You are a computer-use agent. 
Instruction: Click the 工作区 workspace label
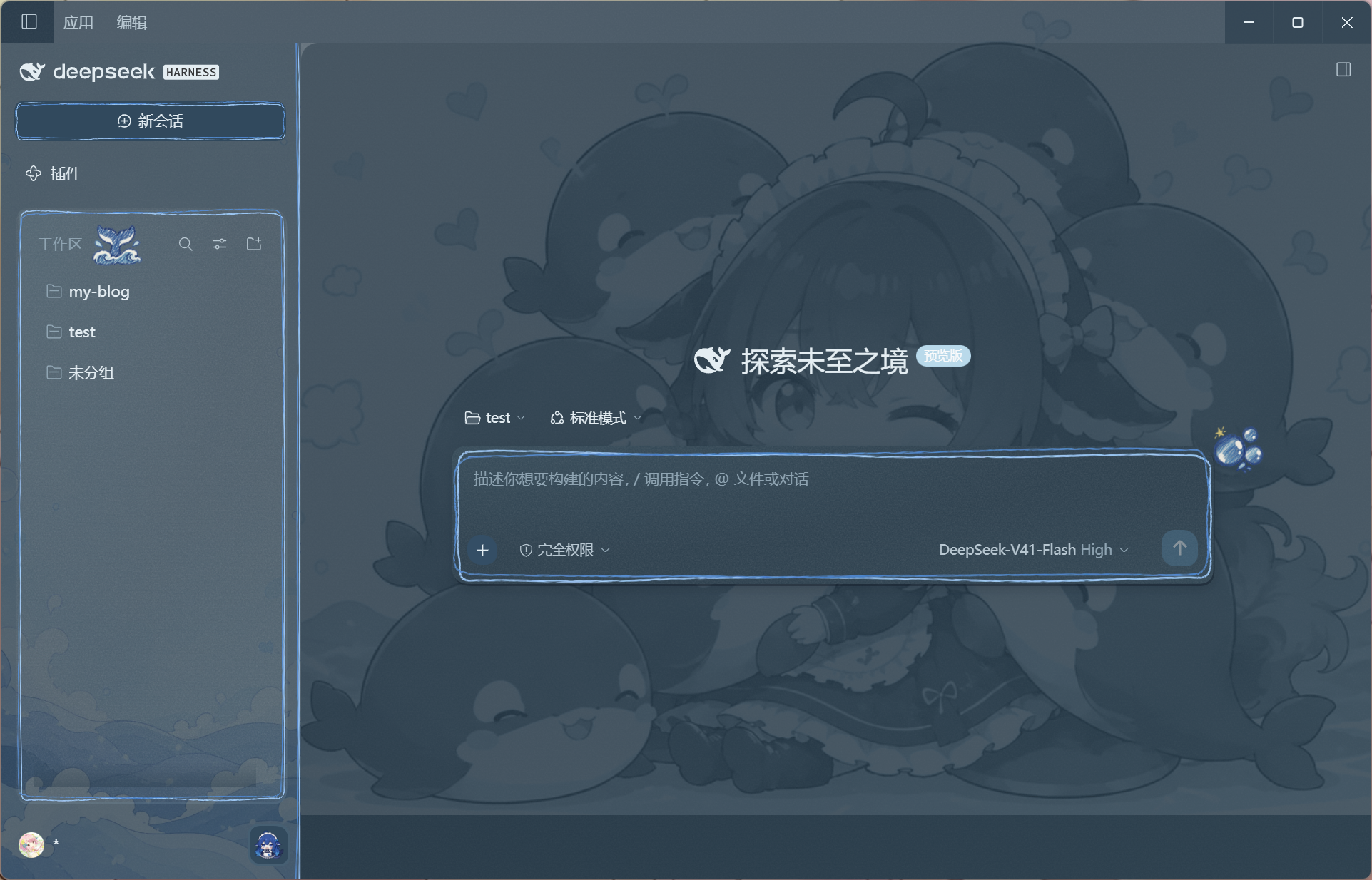[60, 245]
